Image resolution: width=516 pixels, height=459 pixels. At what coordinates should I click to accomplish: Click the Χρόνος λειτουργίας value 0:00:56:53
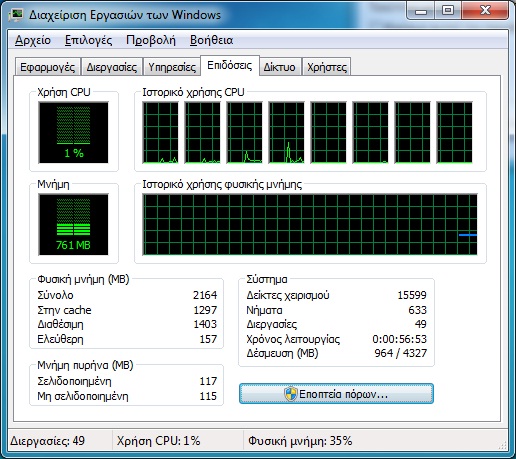pos(400,339)
